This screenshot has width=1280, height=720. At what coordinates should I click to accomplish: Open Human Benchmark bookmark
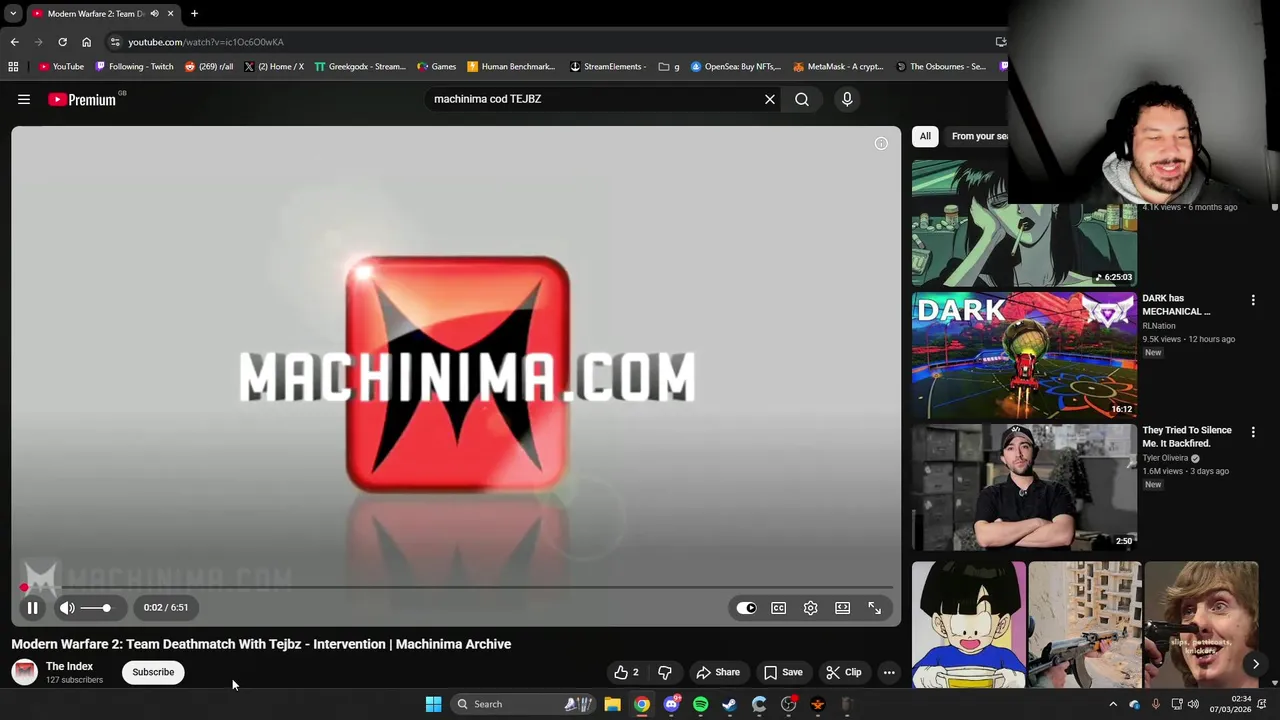pyautogui.click(x=511, y=67)
